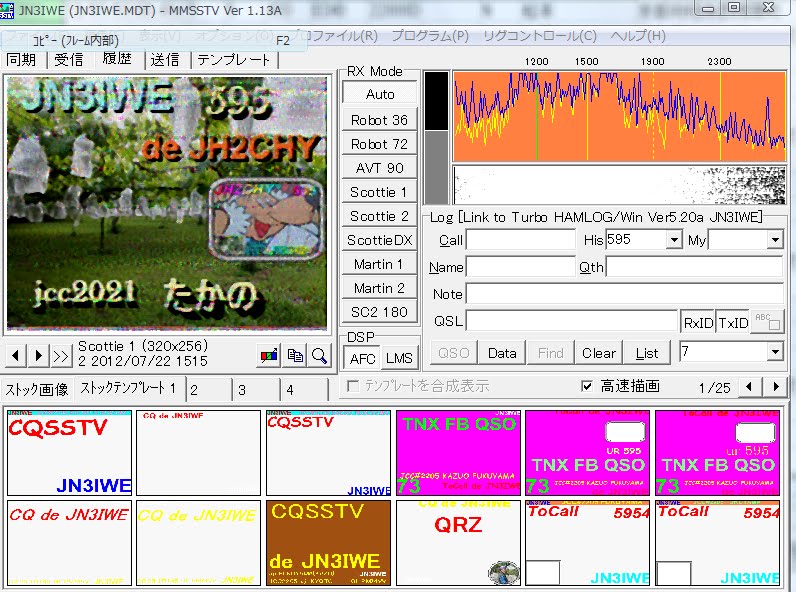Click inside the QSL input field
This screenshot has height=592, width=796.
click(572, 321)
